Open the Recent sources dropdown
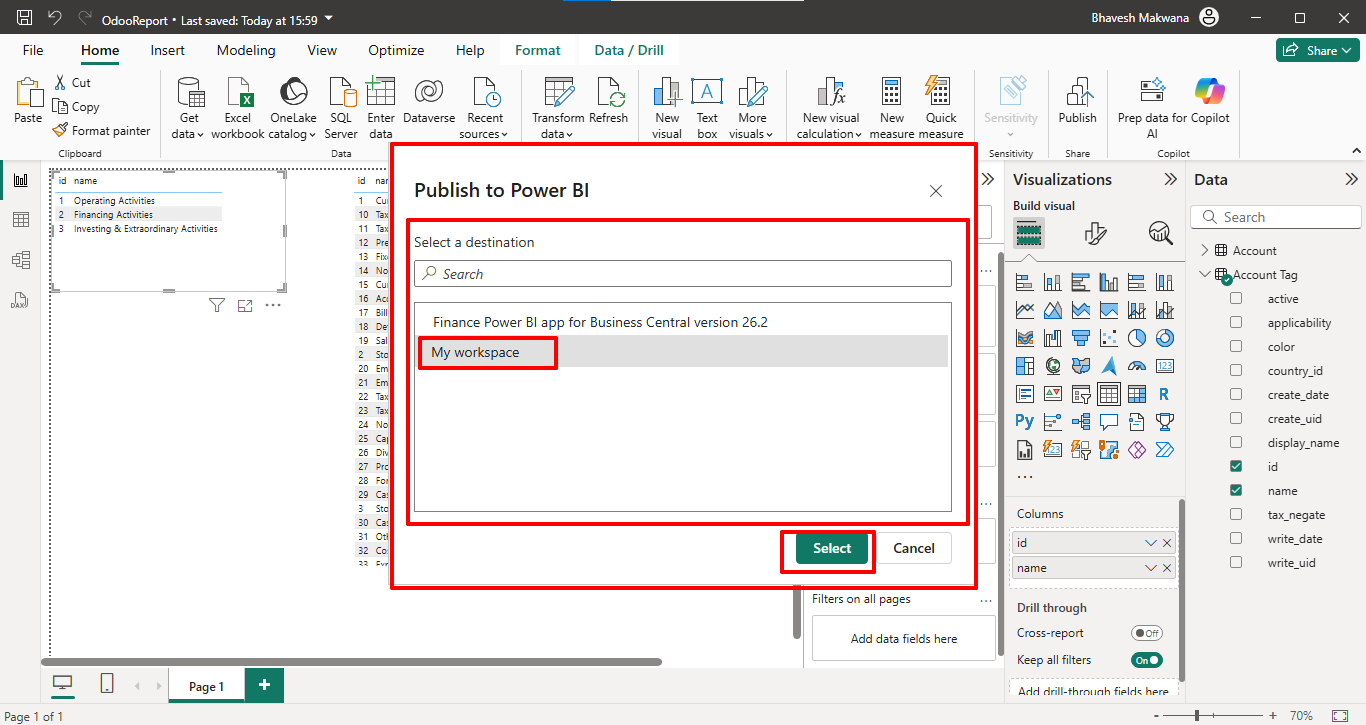The width and height of the screenshot is (1366, 725). [485, 108]
